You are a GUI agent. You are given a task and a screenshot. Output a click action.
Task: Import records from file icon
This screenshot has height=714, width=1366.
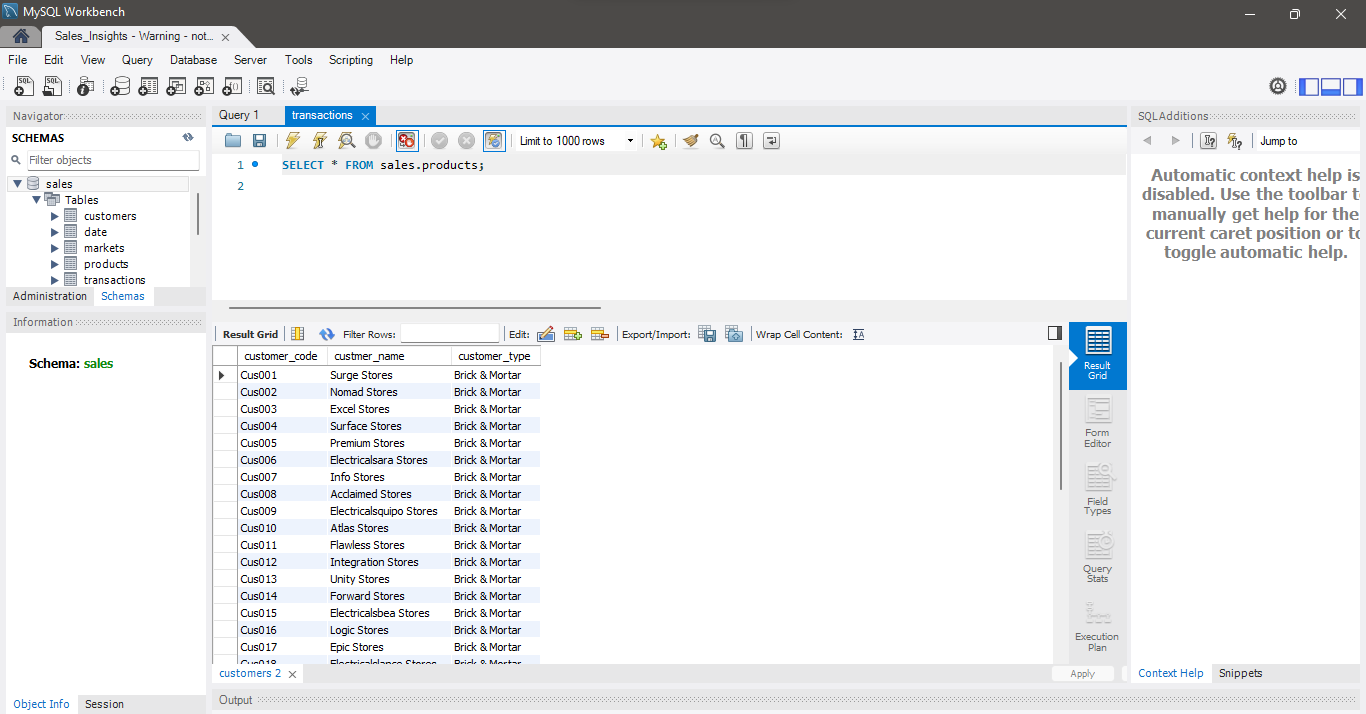tap(734, 334)
